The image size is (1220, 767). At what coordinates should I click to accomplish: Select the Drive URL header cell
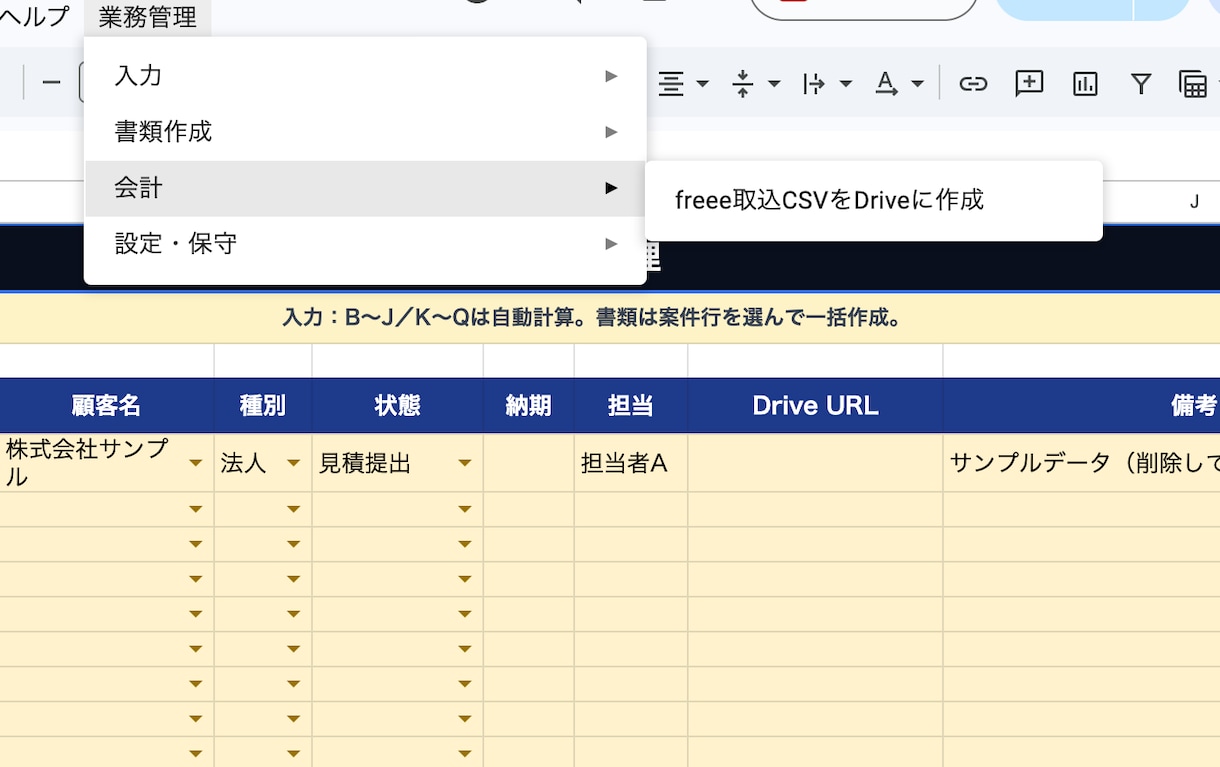click(815, 405)
